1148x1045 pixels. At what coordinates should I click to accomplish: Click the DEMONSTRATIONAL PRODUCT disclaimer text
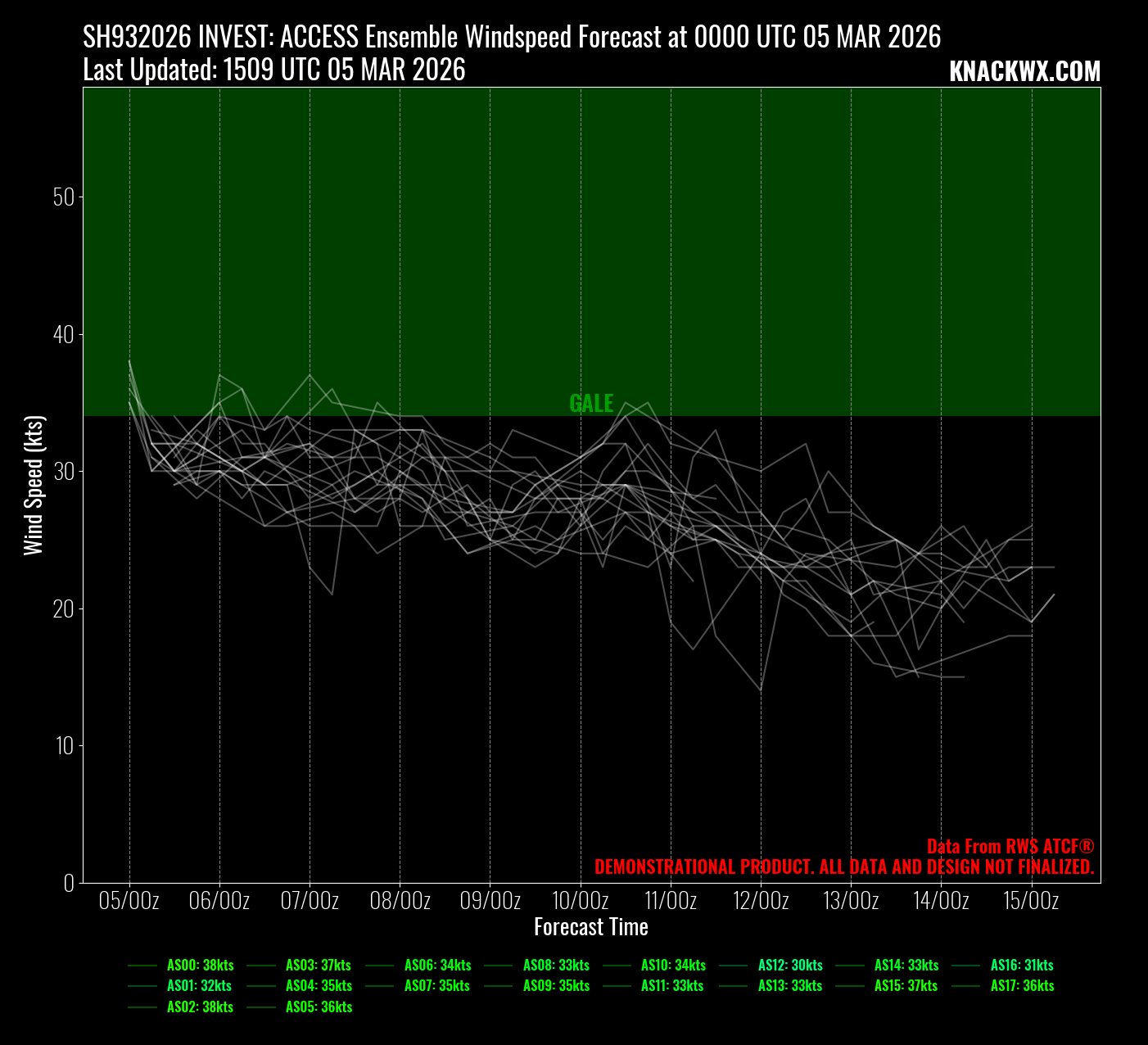844,867
